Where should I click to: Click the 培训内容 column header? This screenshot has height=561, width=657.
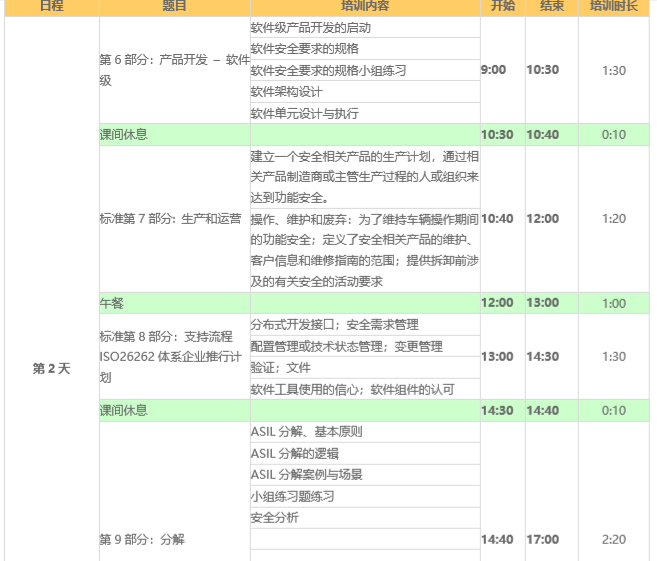364,6
